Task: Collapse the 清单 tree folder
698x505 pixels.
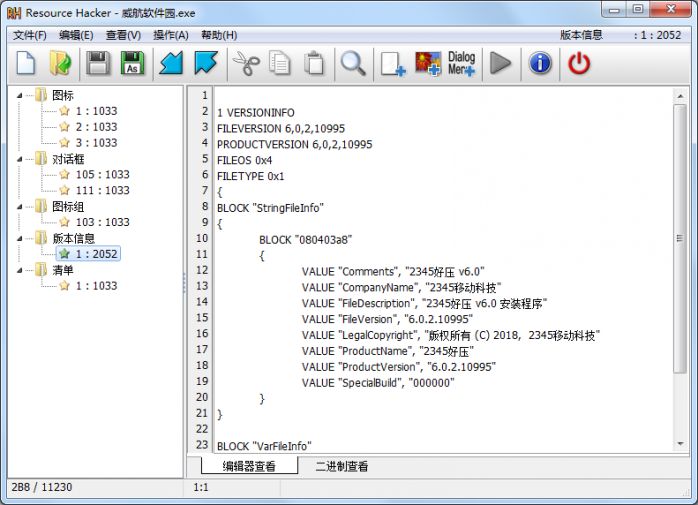Action: pyautogui.click(x=20, y=270)
